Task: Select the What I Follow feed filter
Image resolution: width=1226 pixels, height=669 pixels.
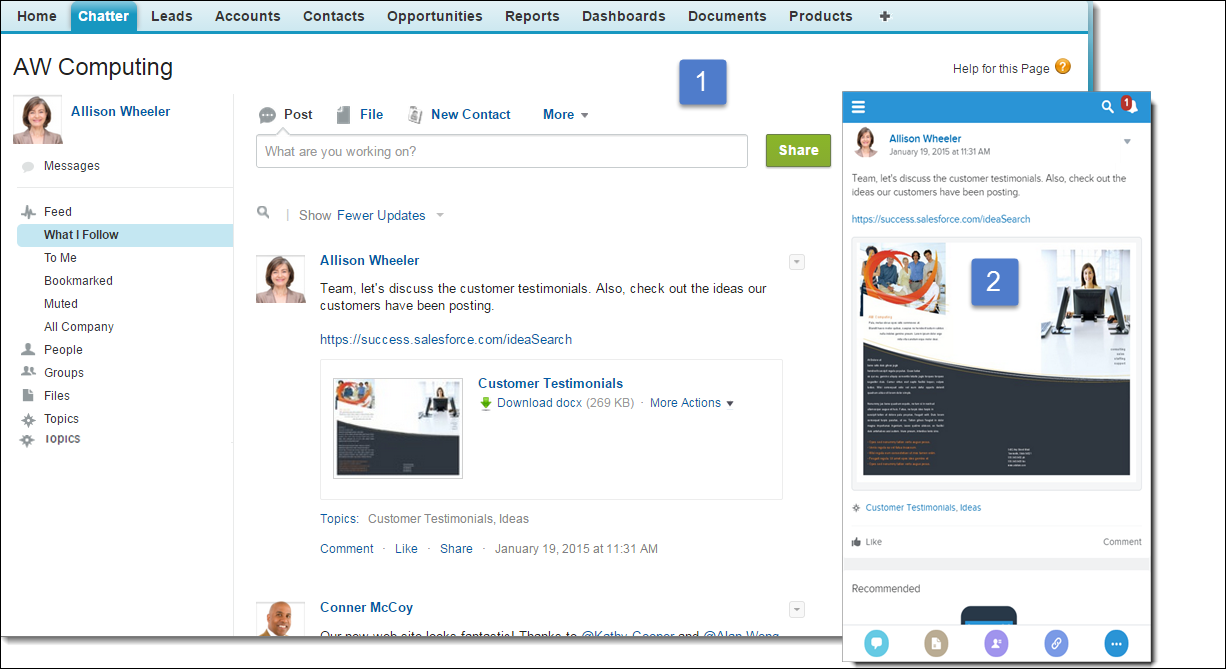Action: tap(125, 235)
